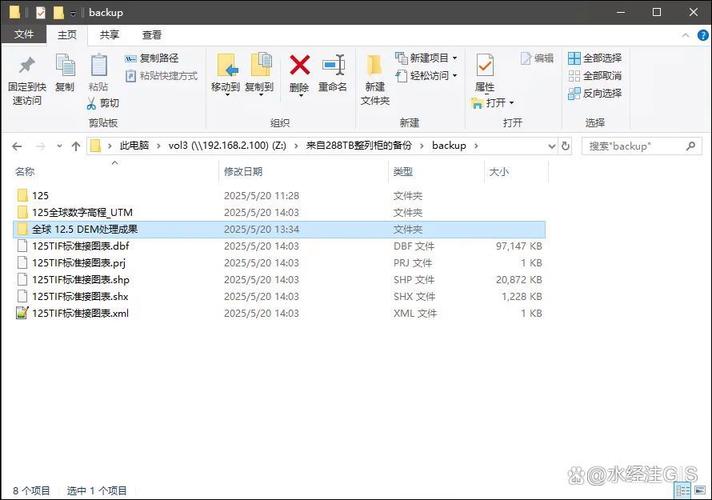Click Select none (全部取消)

(594, 75)
